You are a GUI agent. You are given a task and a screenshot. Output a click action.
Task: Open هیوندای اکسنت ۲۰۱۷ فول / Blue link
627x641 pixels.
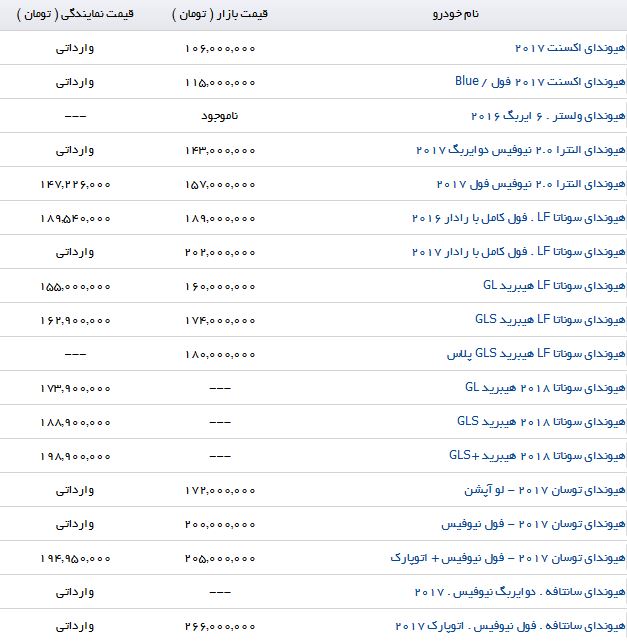(540, 82)
